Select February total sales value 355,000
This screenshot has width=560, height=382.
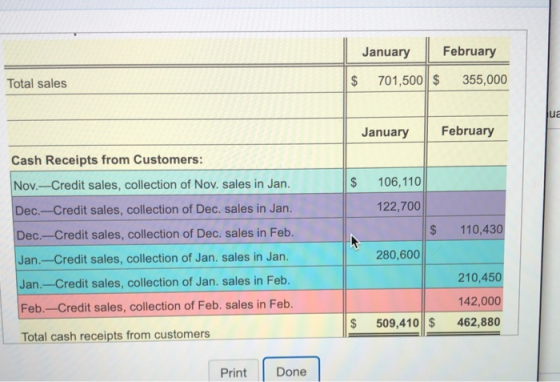[484, 79]
